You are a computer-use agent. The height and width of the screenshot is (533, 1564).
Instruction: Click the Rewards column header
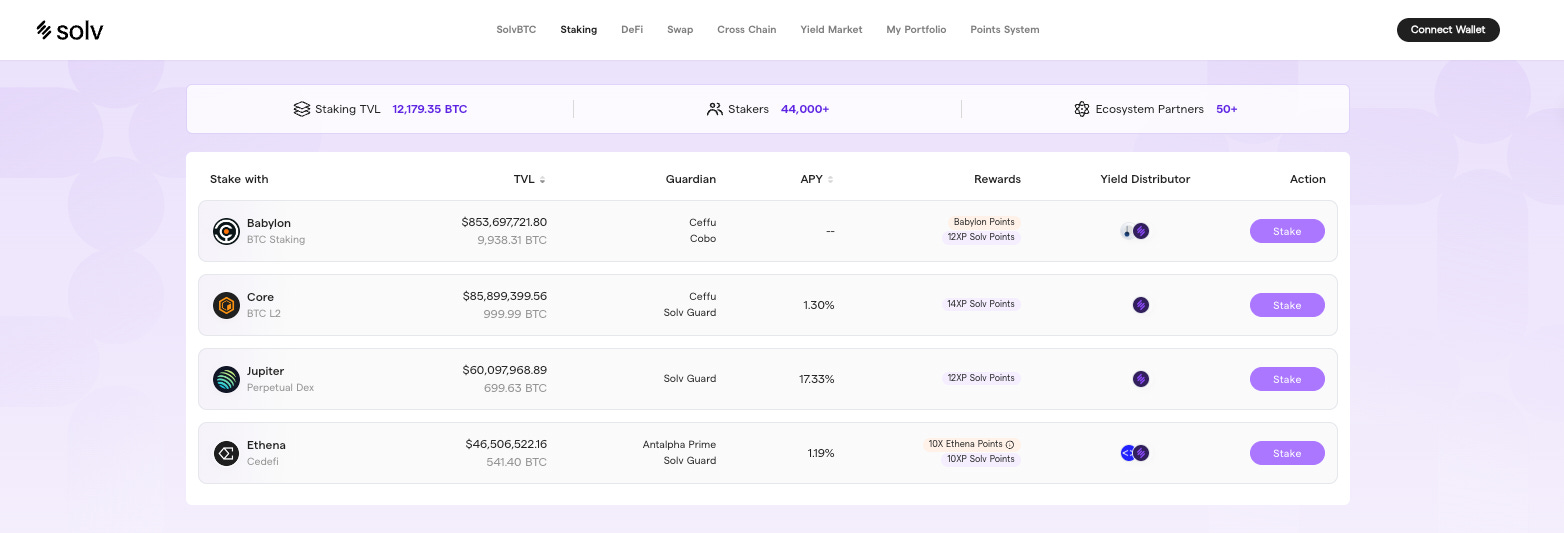pos(997,180)
